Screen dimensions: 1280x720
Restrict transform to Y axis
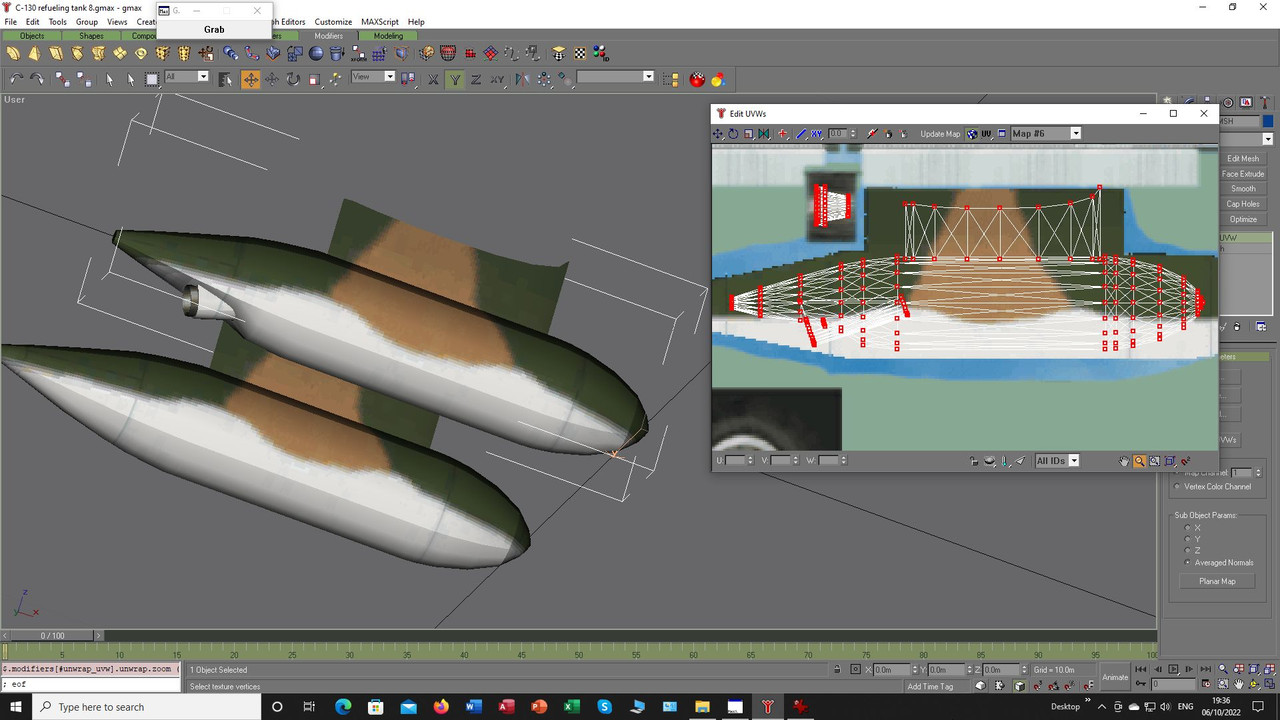[x=455, y=79]
